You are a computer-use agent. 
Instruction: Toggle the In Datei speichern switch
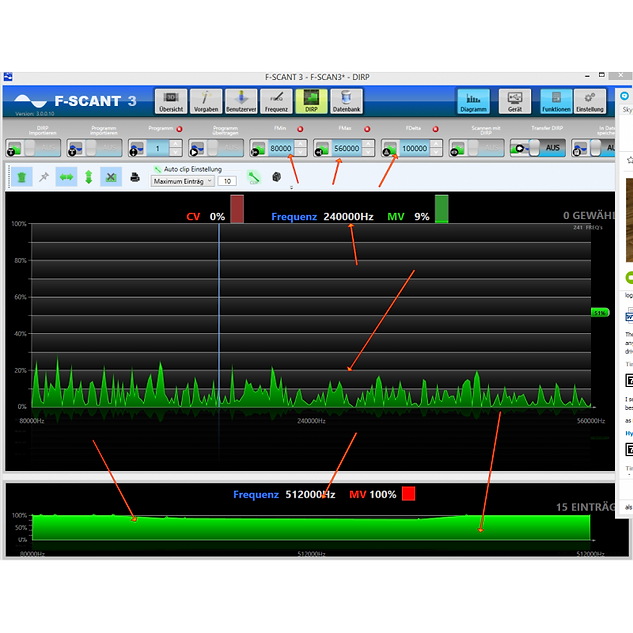[x=603, y=148]
